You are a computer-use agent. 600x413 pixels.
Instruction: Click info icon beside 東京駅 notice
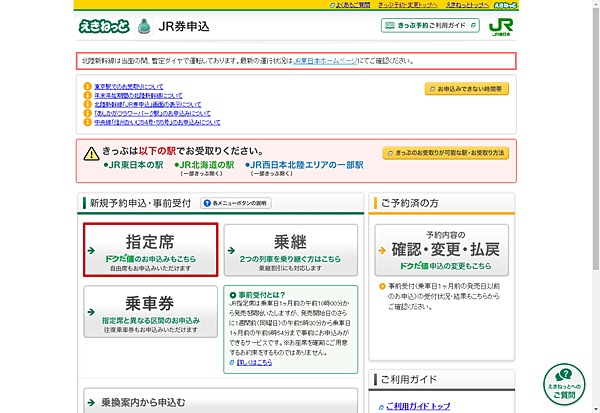click(x=88, y=87)
